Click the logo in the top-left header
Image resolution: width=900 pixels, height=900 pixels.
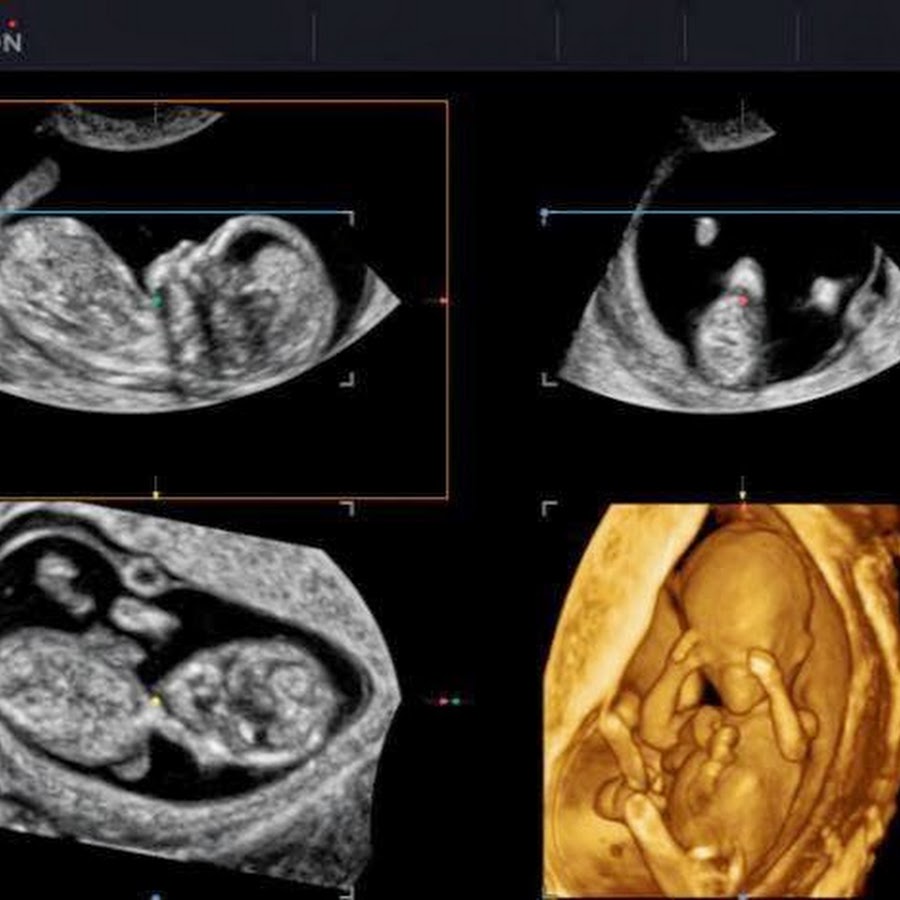(10, 38)
